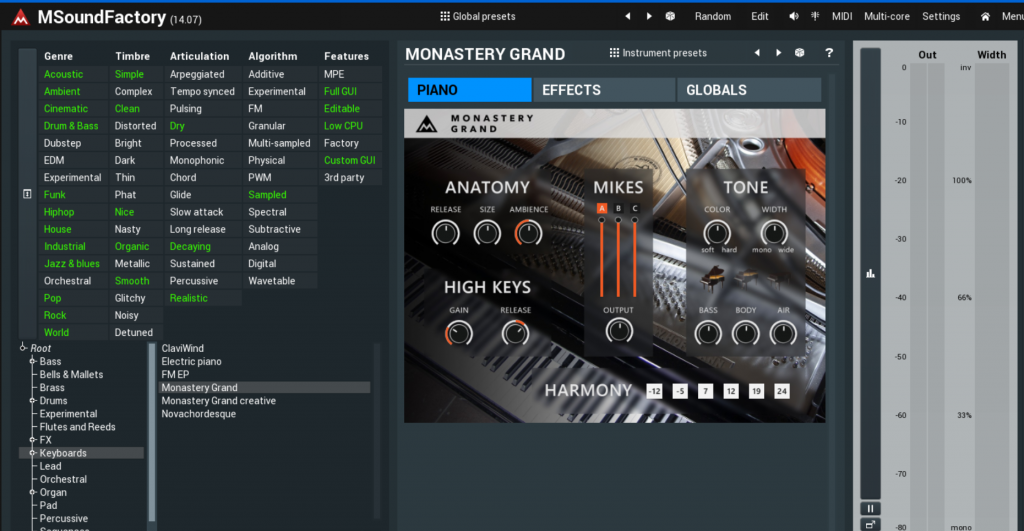Select the Brass category in tree
This screenshot has height=531, width=1024.
[52, 387]
